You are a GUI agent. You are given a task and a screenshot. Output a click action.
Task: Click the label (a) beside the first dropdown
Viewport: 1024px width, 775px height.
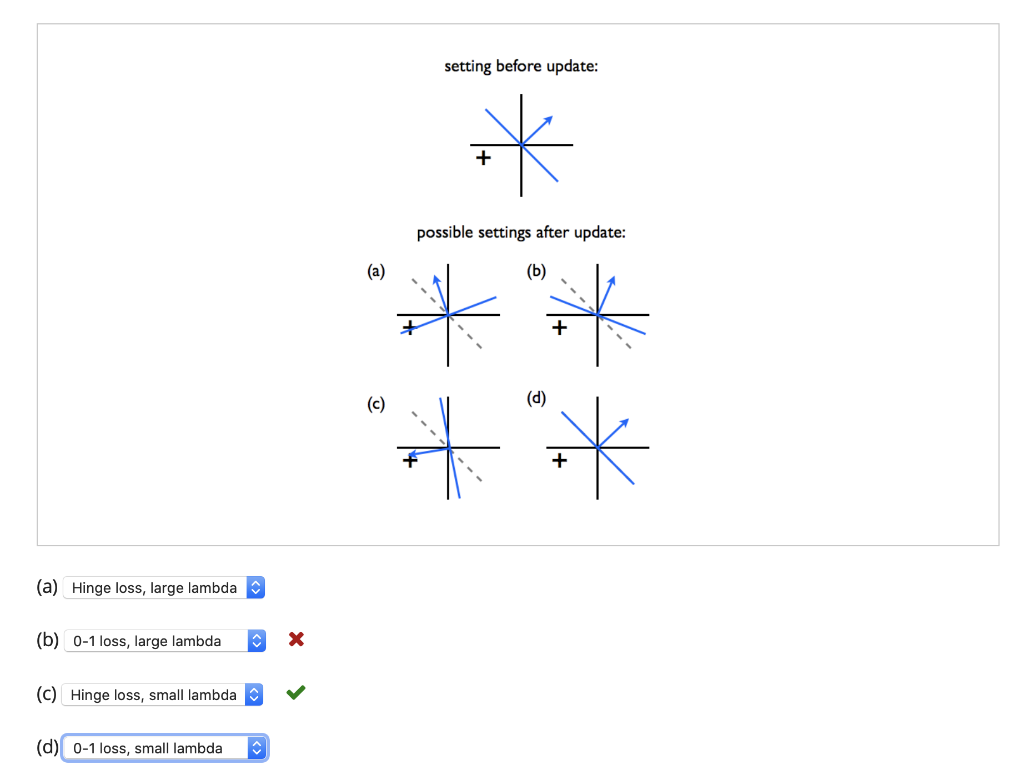(46, 587)
